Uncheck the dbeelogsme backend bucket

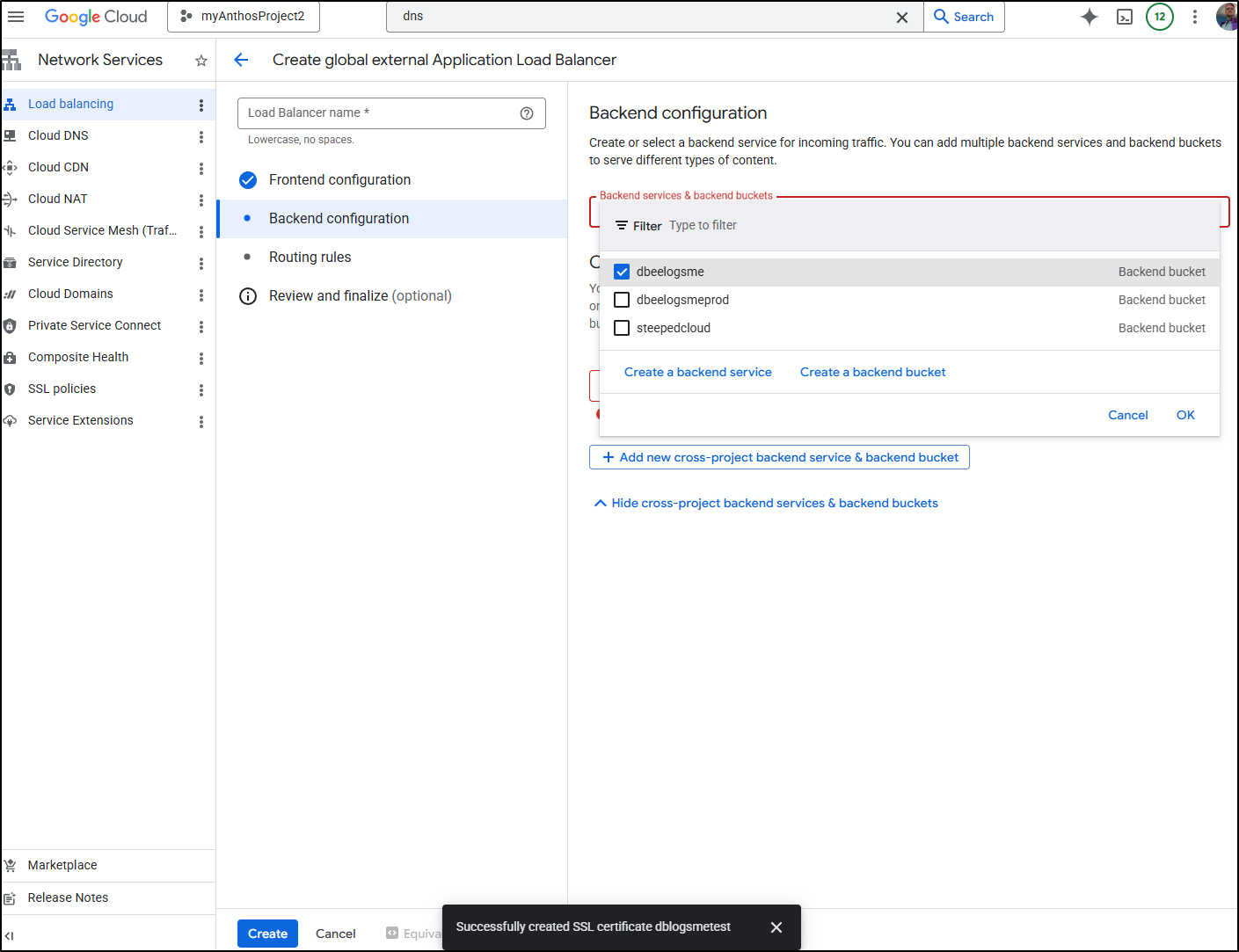[x=622, y=272]
